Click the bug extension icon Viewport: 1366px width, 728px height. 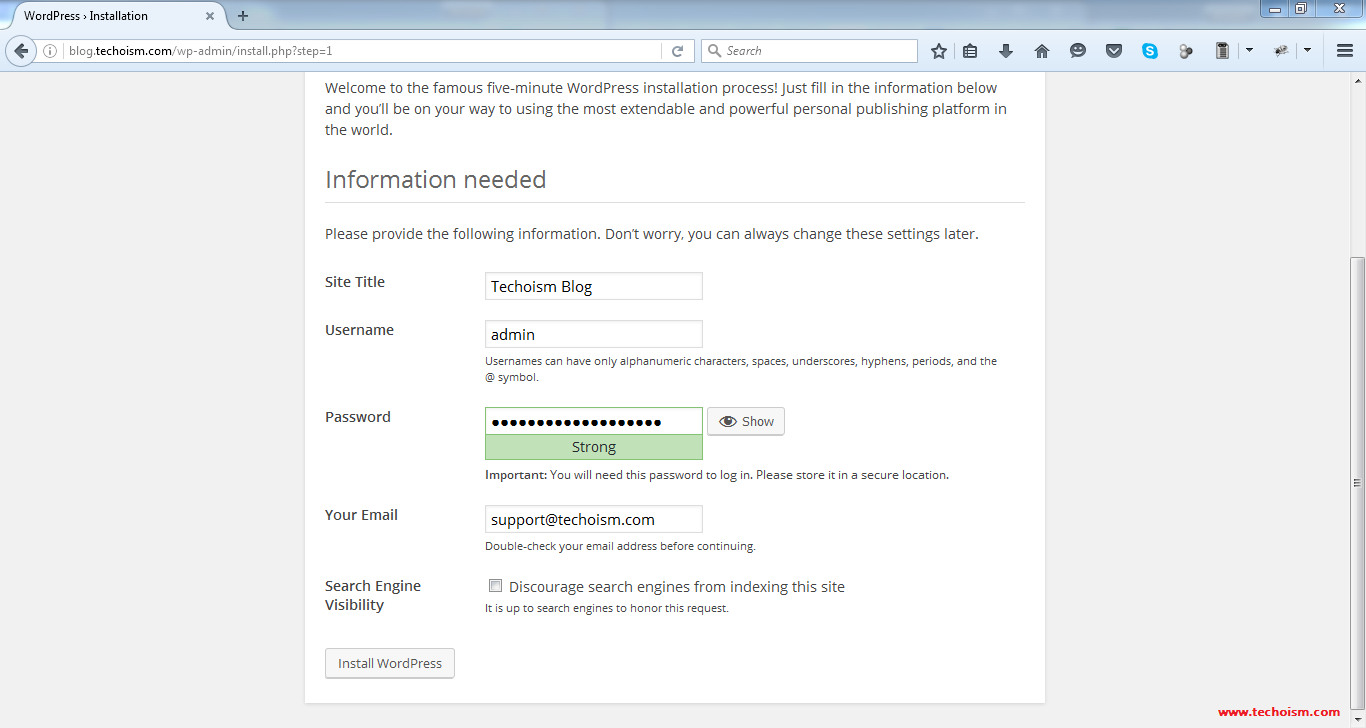pyautogui.click(x=1281, y=51)
